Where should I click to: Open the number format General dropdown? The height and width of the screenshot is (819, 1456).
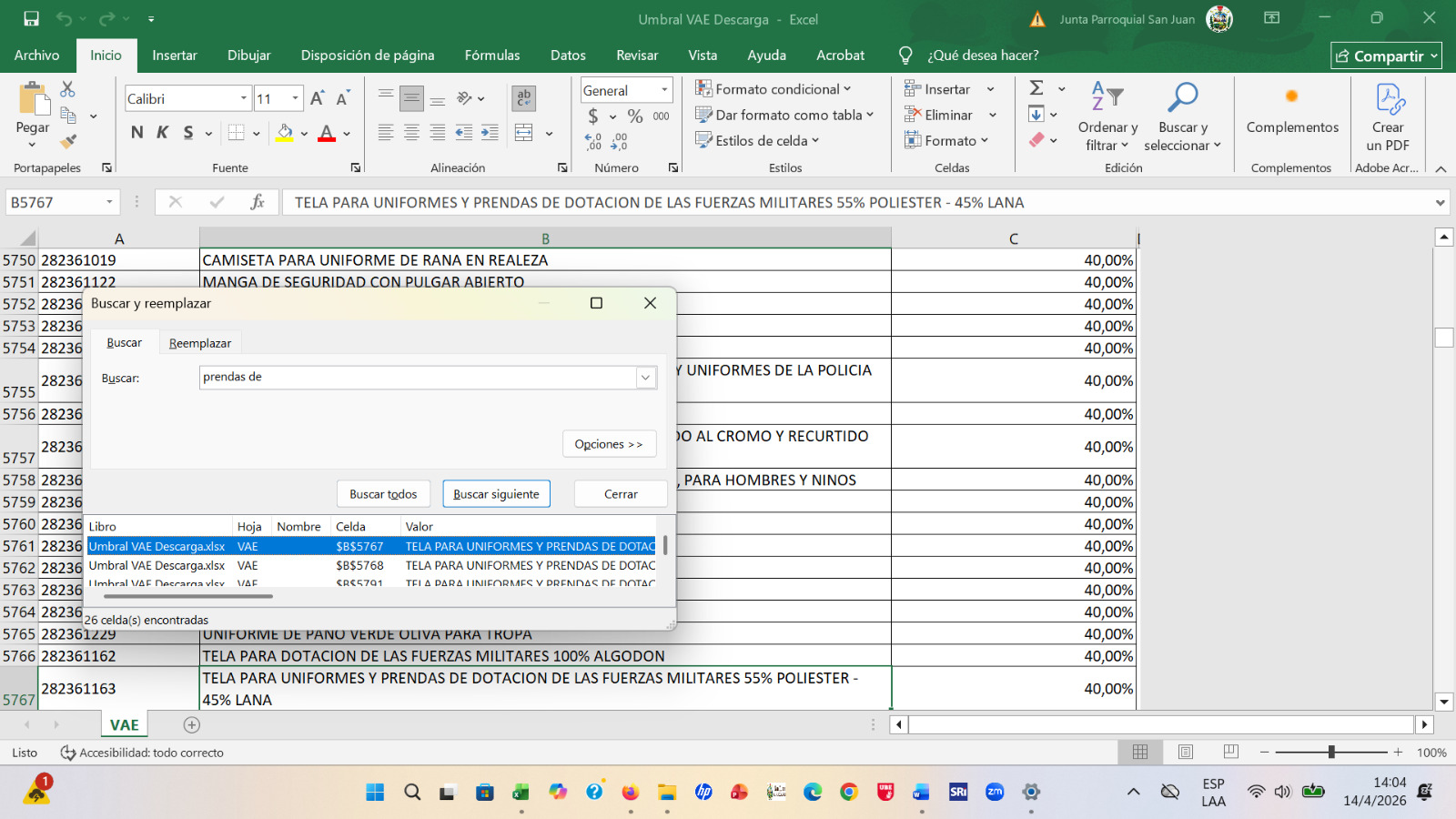(x=664, y=90)
